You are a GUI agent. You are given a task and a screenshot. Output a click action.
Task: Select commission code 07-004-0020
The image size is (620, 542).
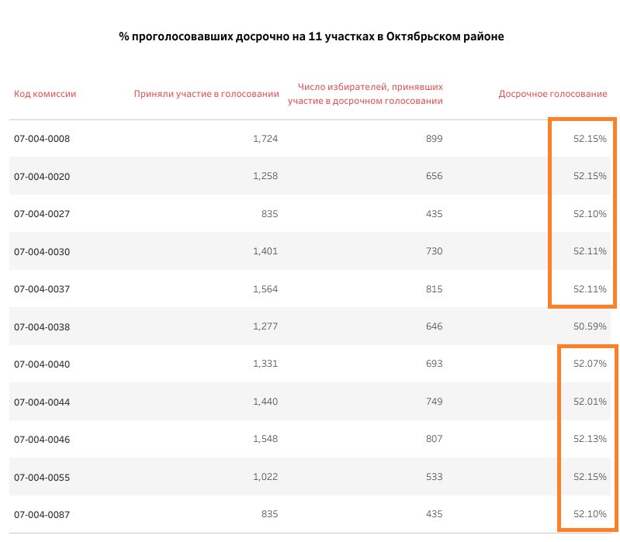[42, 176]
